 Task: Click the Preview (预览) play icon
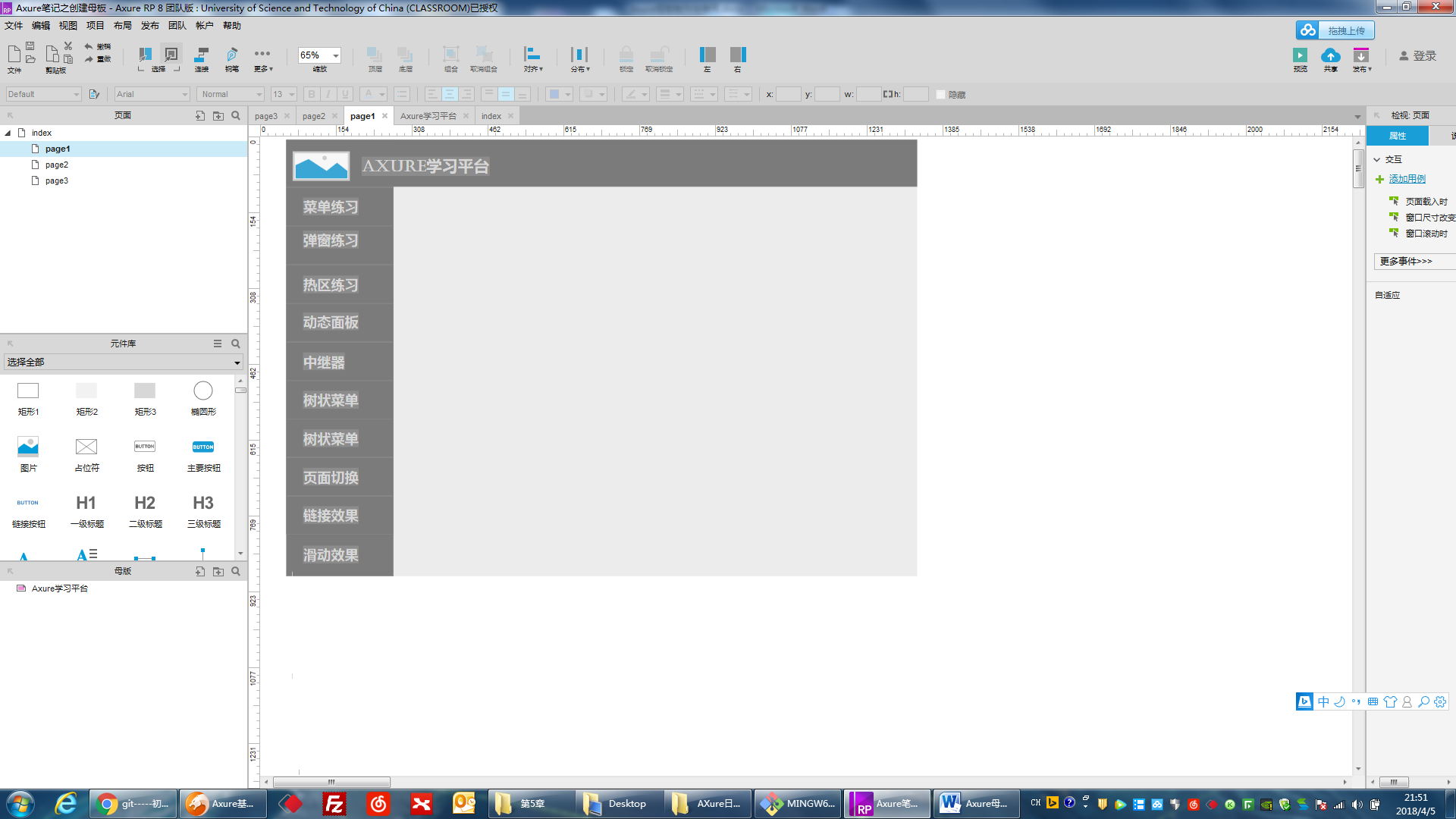click(1300, 55)
